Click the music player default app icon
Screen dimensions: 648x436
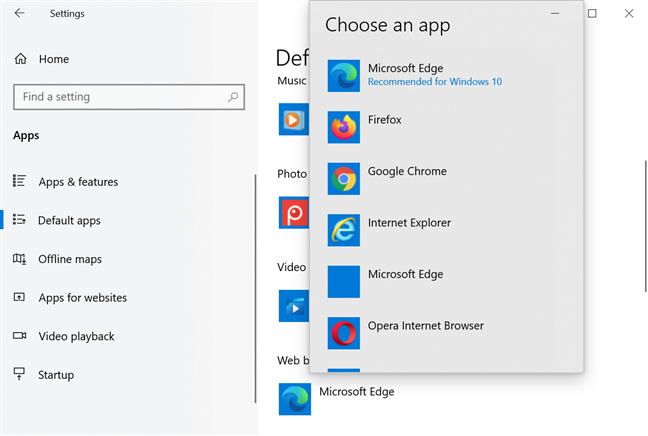[x=293, y=119]
